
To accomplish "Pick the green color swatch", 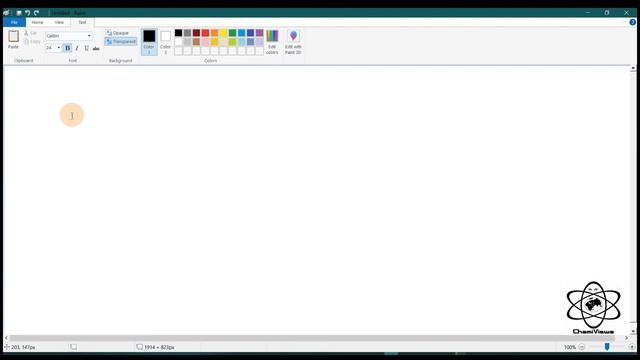I will point(232,33).
